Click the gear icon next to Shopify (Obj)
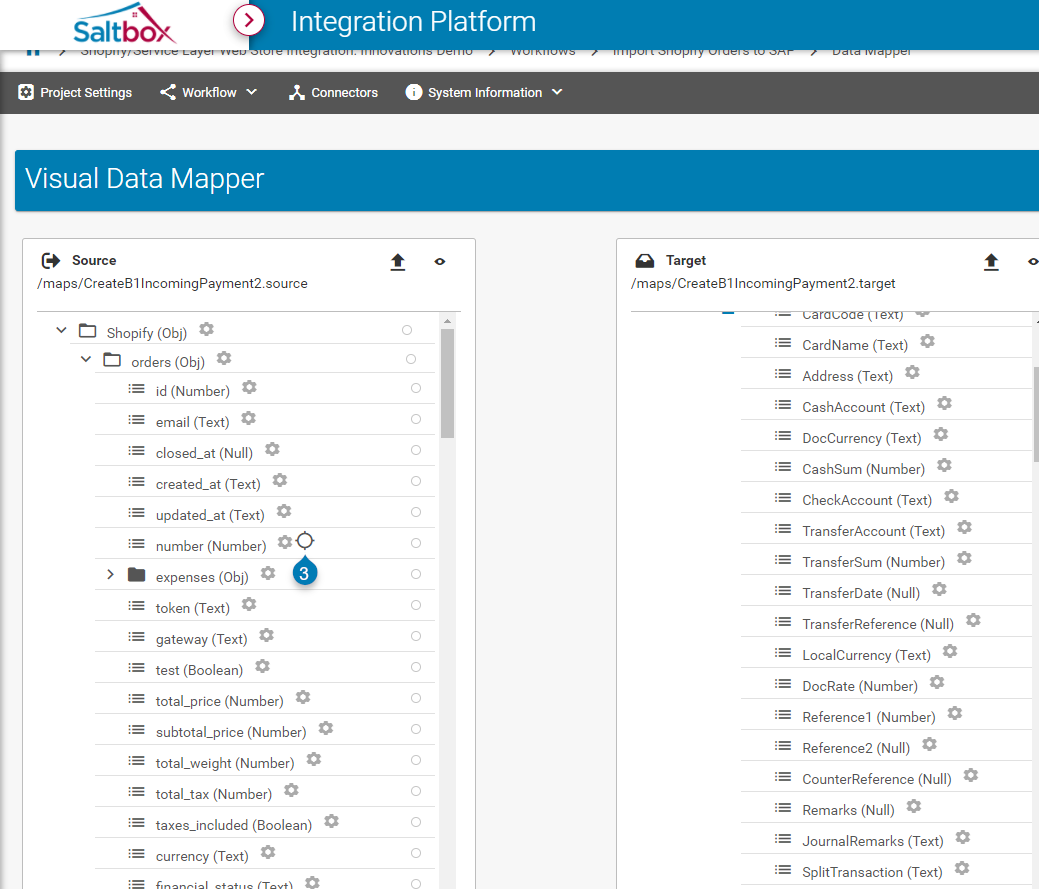This screenshot has height=889, width=1042. (x=207, y=329)
